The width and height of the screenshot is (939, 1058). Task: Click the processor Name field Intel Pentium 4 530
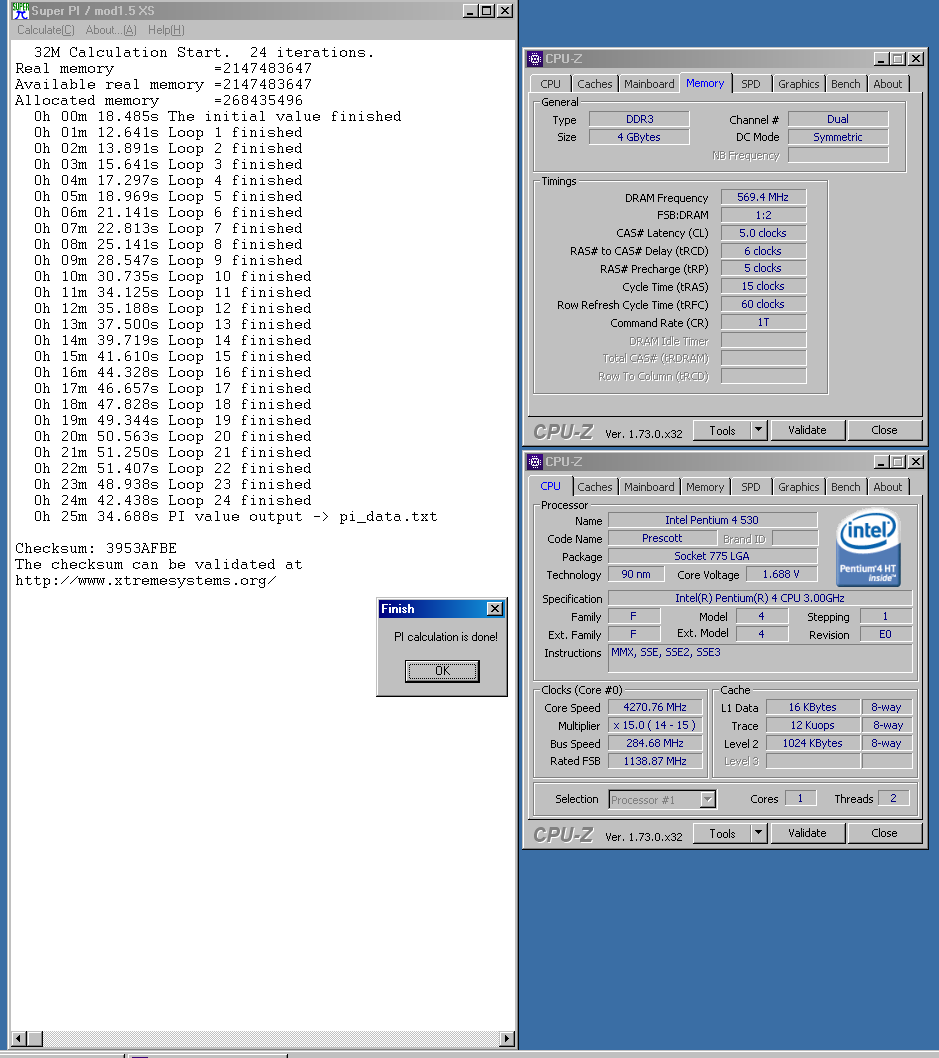pos(712,520)
